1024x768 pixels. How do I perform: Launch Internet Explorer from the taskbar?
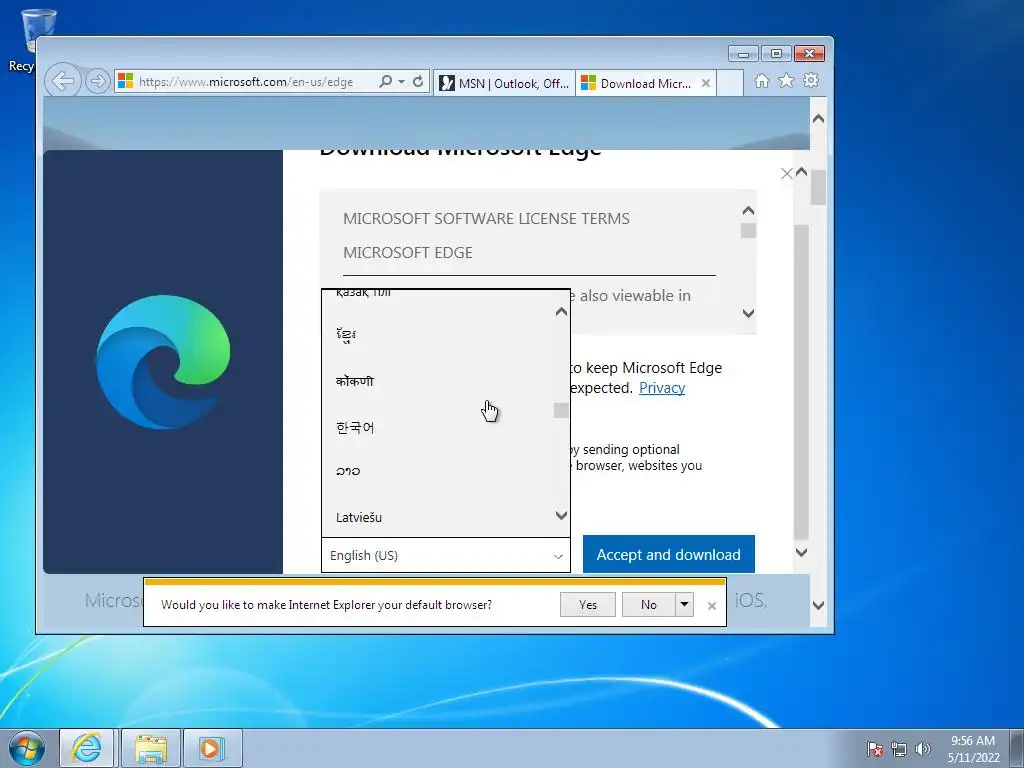click(87, 748)
